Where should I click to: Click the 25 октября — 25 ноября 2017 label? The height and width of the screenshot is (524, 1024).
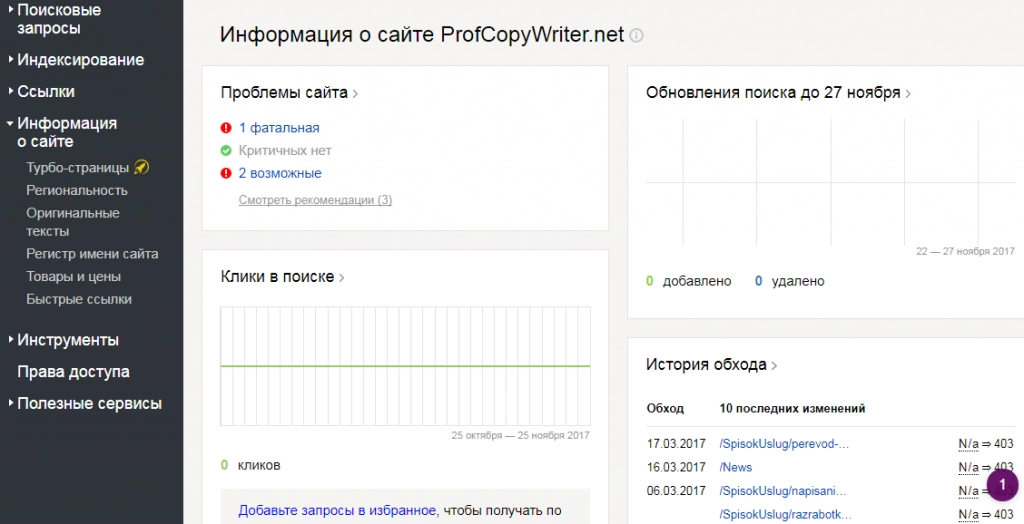pyautogui.click(x=520, y=435)
